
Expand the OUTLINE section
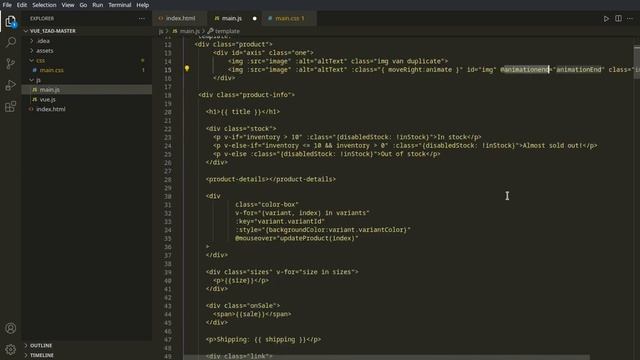point(87,345)
